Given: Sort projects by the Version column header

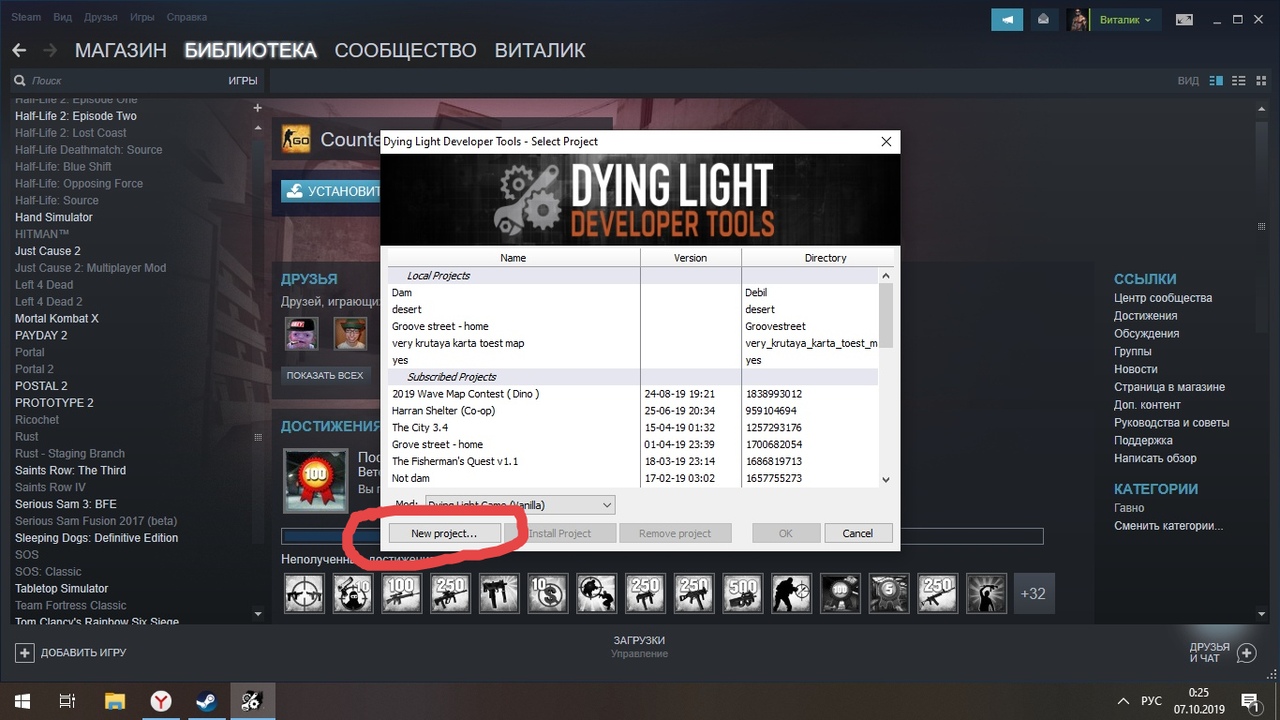Looking at the screenshot, I should 690,258.
